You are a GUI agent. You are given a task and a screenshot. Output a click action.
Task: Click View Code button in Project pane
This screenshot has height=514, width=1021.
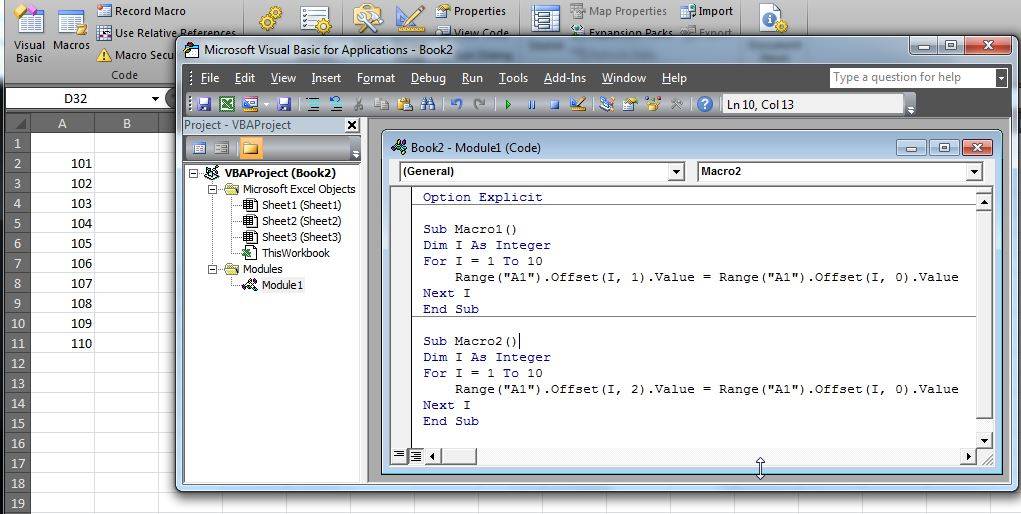200,149
